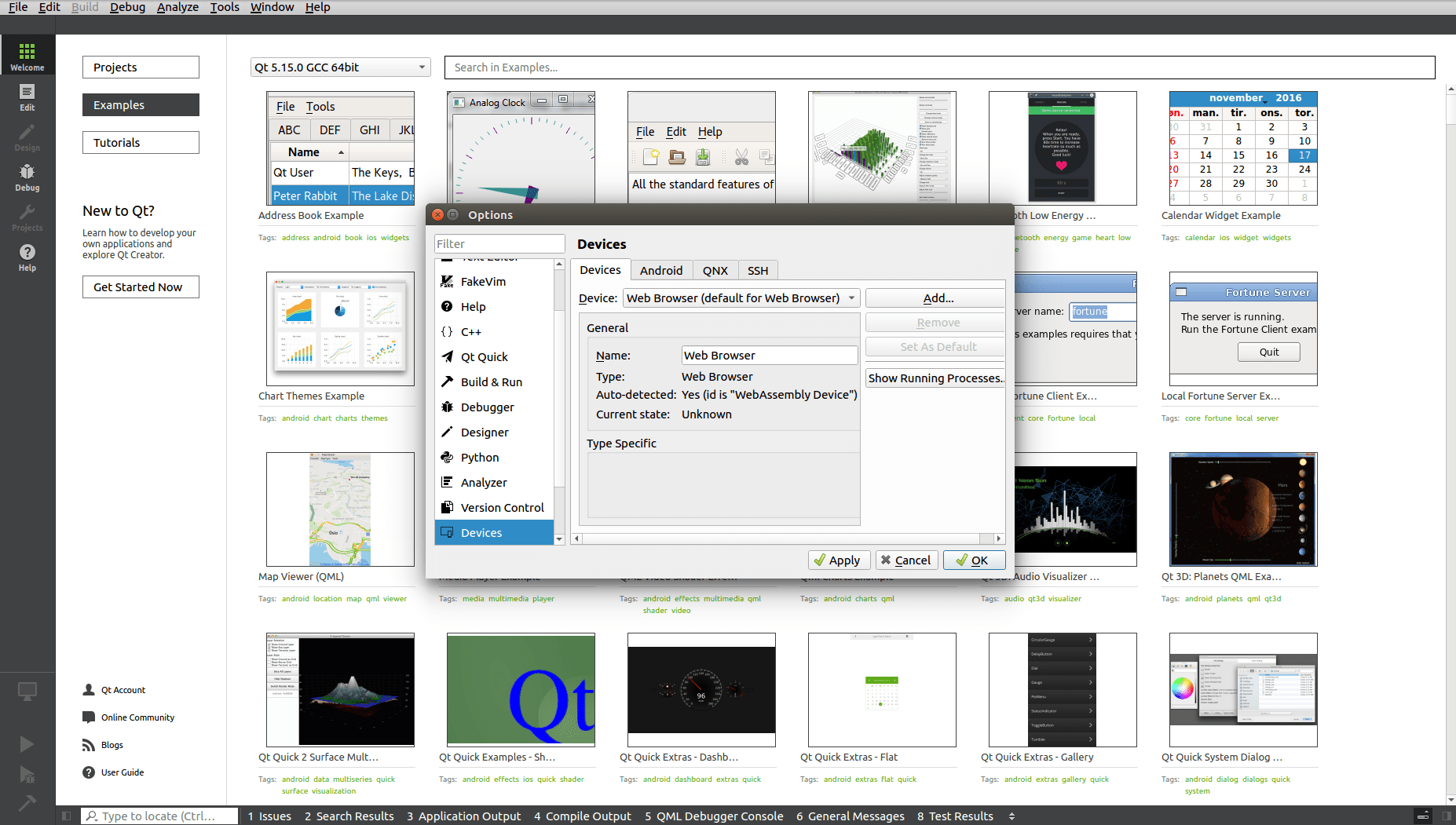Viewport: 1456px width, 825px height.
Task: Open Help mode question mark icon
Action: (x=27, y=257)
